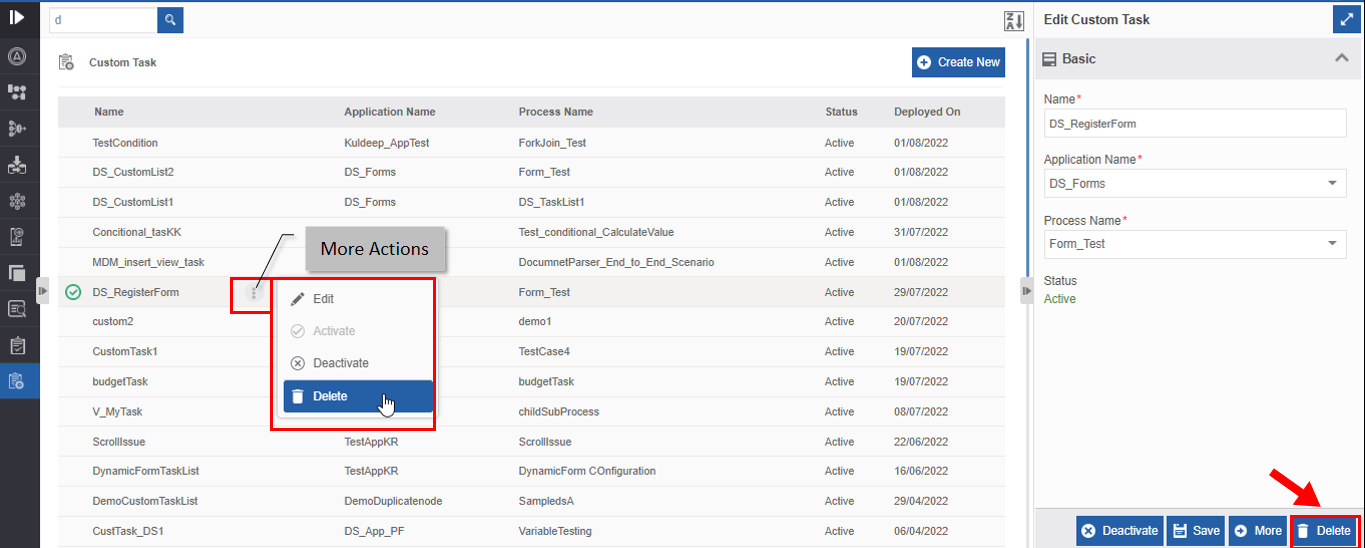The image size is (1365, 548).
Task: Click the left panel collapse handle
Action: point(42,290)
